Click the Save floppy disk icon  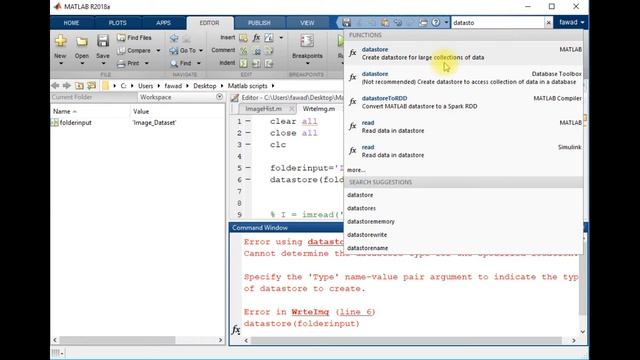click(102, 41)
